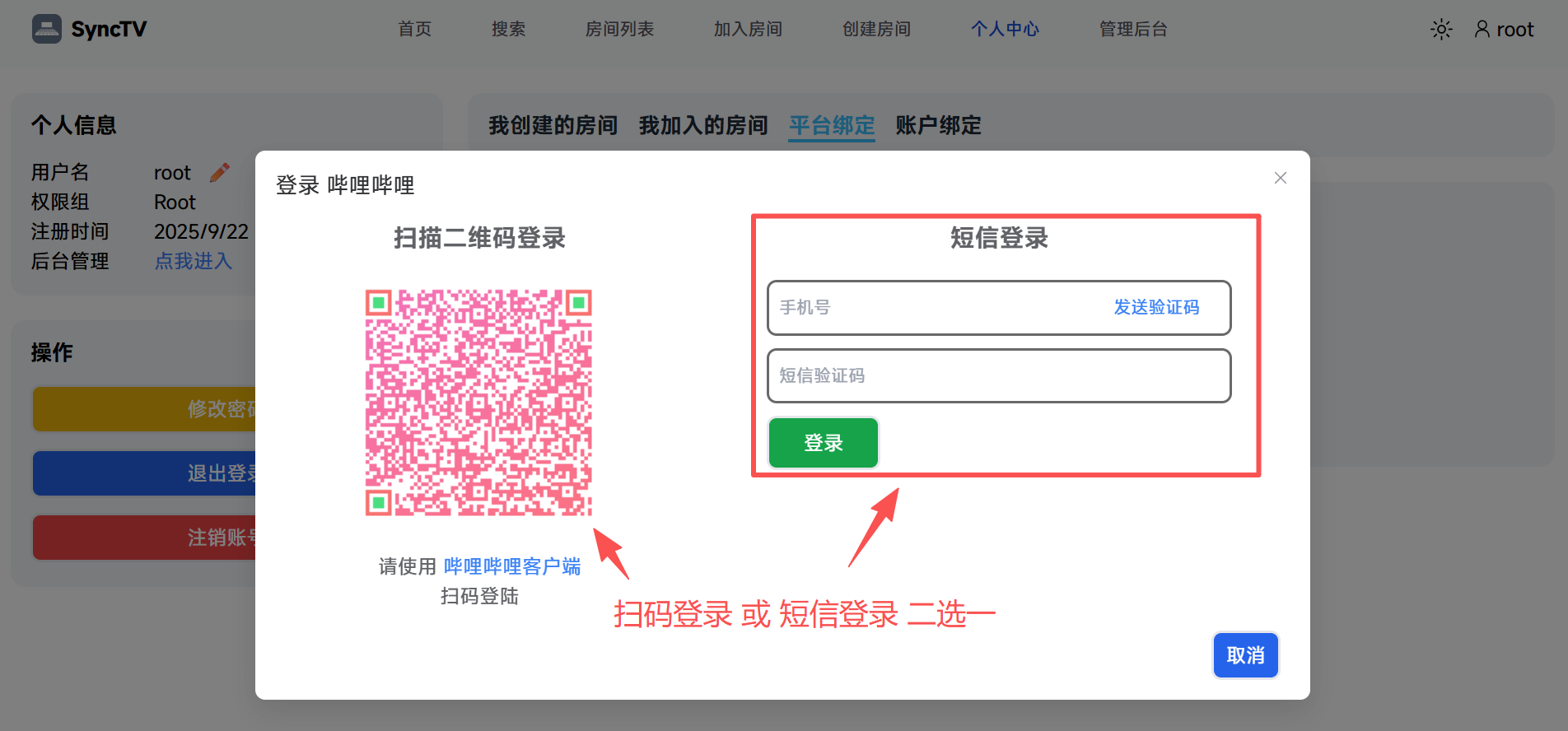
Task: Click the SyncTV brand text
Action: tap(109, 29)
